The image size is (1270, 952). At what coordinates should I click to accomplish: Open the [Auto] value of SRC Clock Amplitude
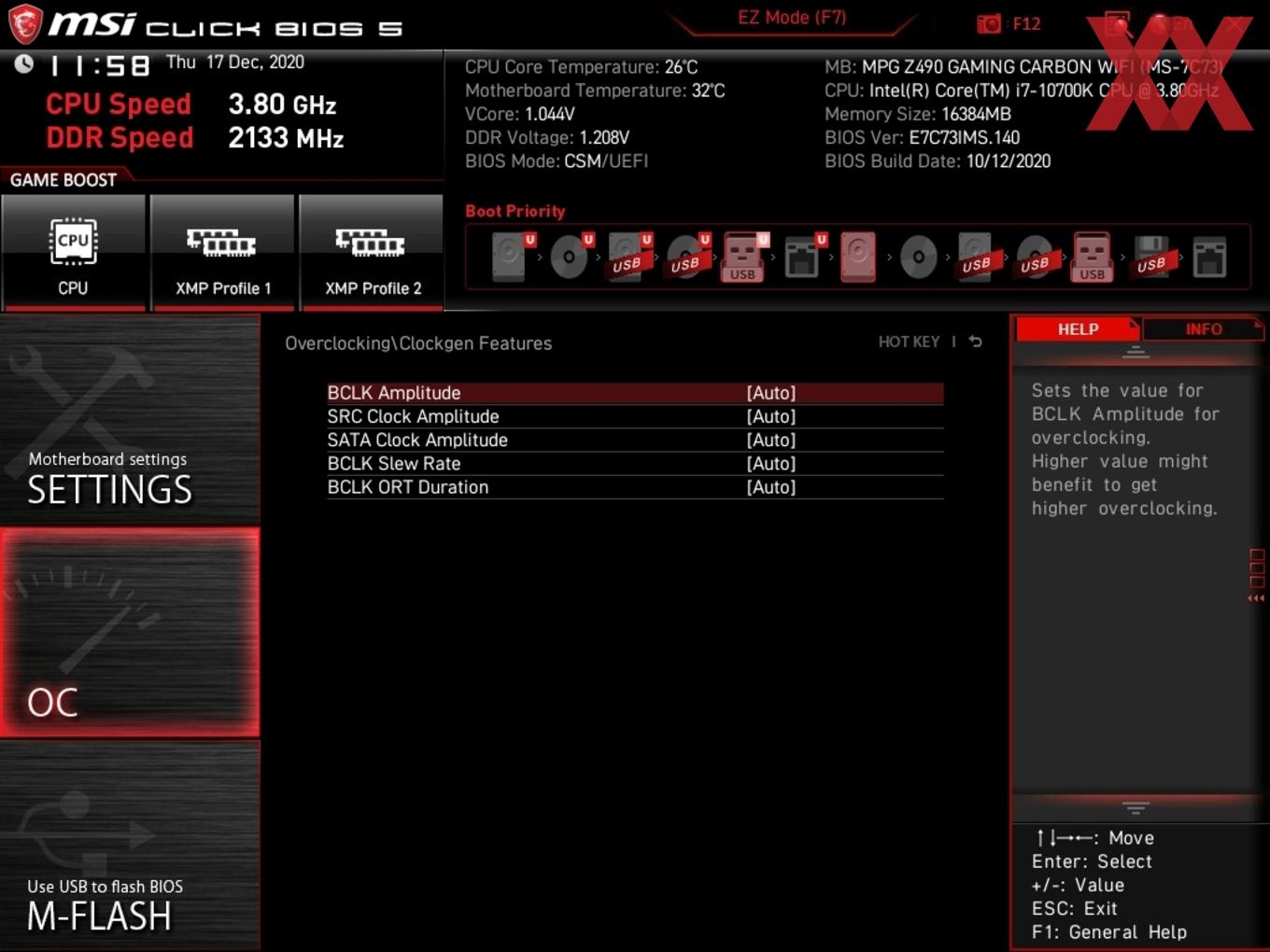[x=771, y=416]
